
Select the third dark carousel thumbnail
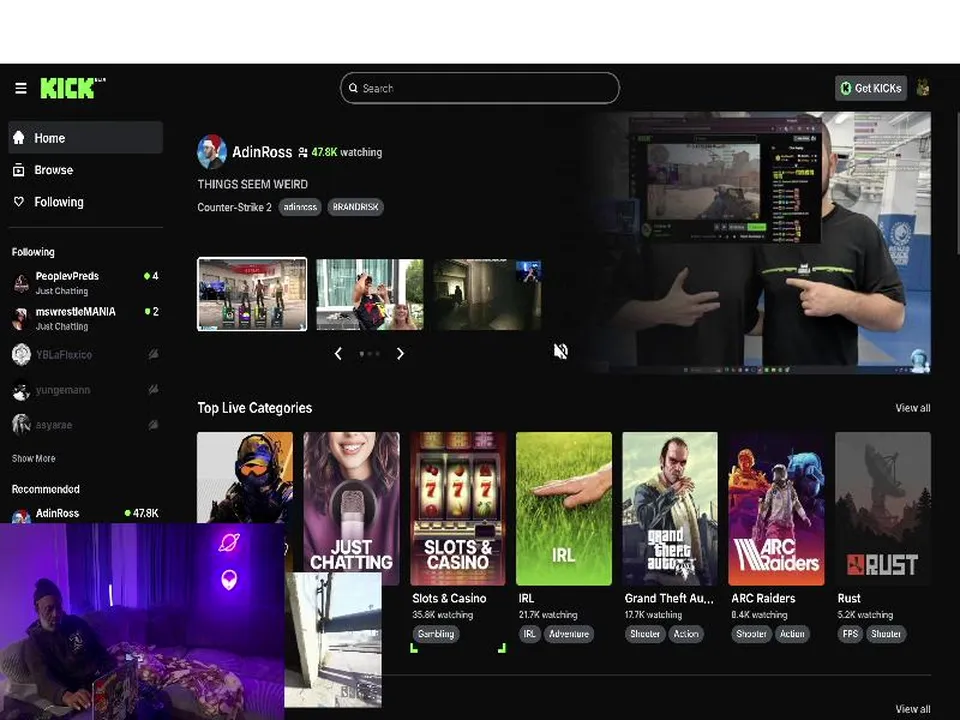coord(487,294)
